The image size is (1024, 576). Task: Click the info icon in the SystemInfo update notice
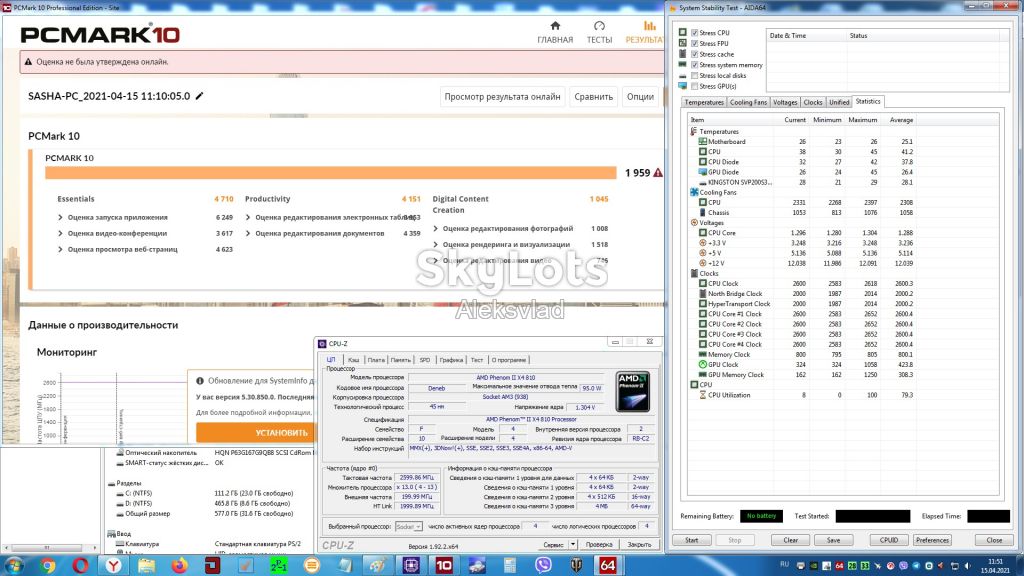[200, 381]
